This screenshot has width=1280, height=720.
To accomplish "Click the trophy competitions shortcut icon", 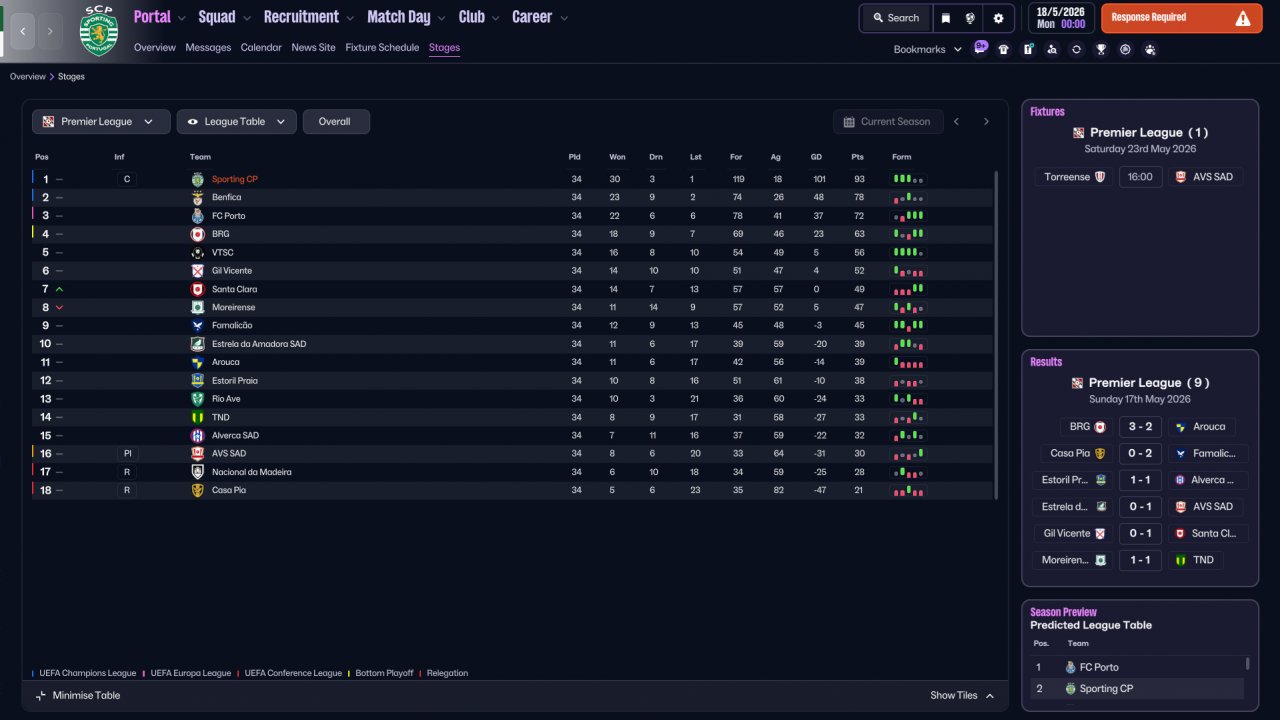I will coord(1101,49).
